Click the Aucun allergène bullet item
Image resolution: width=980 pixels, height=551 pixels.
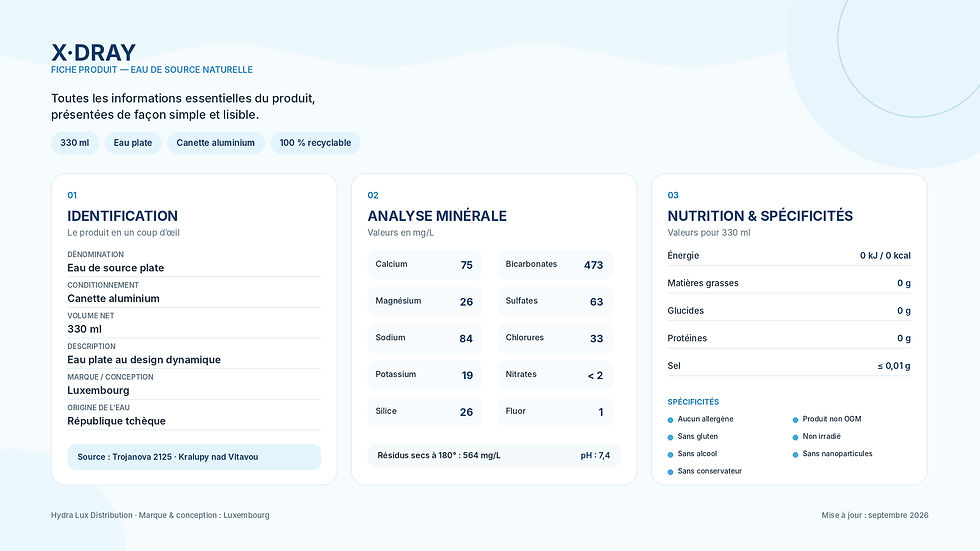click(701, 419)
